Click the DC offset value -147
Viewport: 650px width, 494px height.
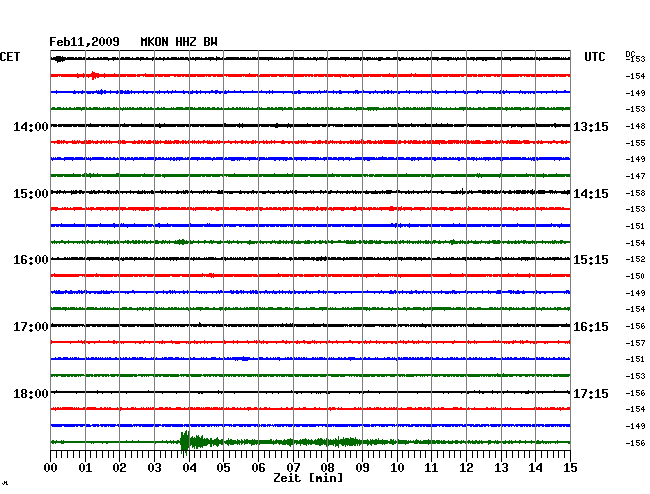coord(635,176)
